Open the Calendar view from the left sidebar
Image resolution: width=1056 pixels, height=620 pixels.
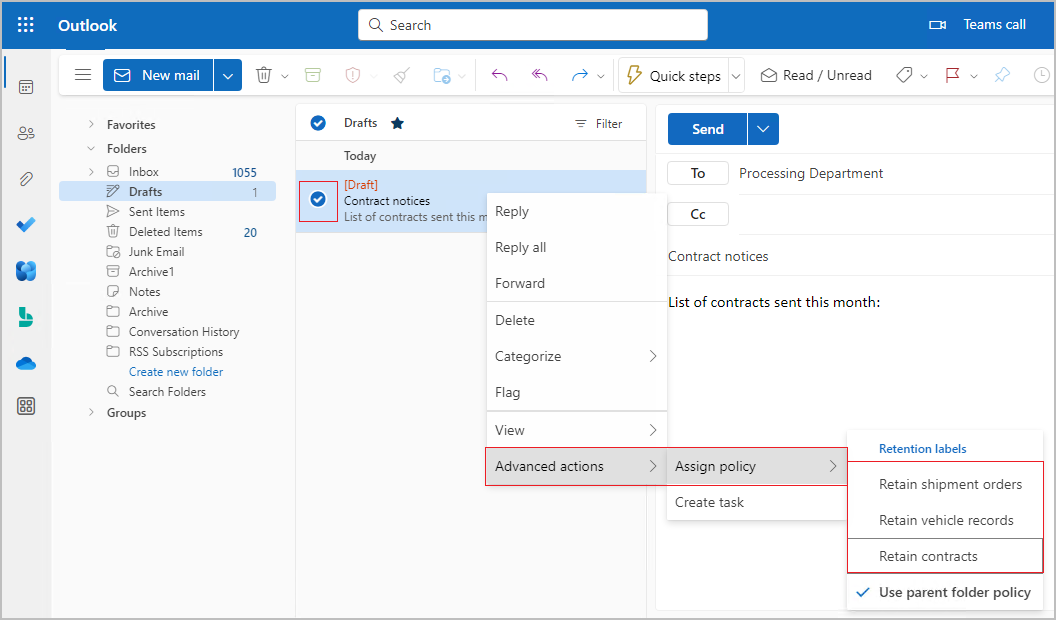click(25, 87)
